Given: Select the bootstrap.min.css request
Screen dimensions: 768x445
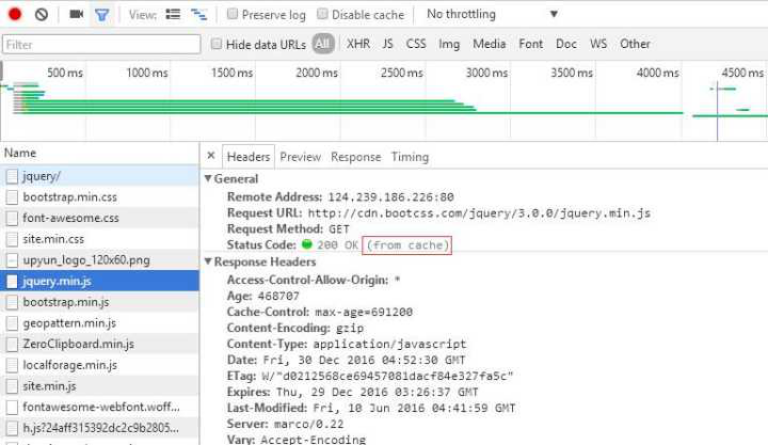Looking at the screenshot, I should 99,197.
